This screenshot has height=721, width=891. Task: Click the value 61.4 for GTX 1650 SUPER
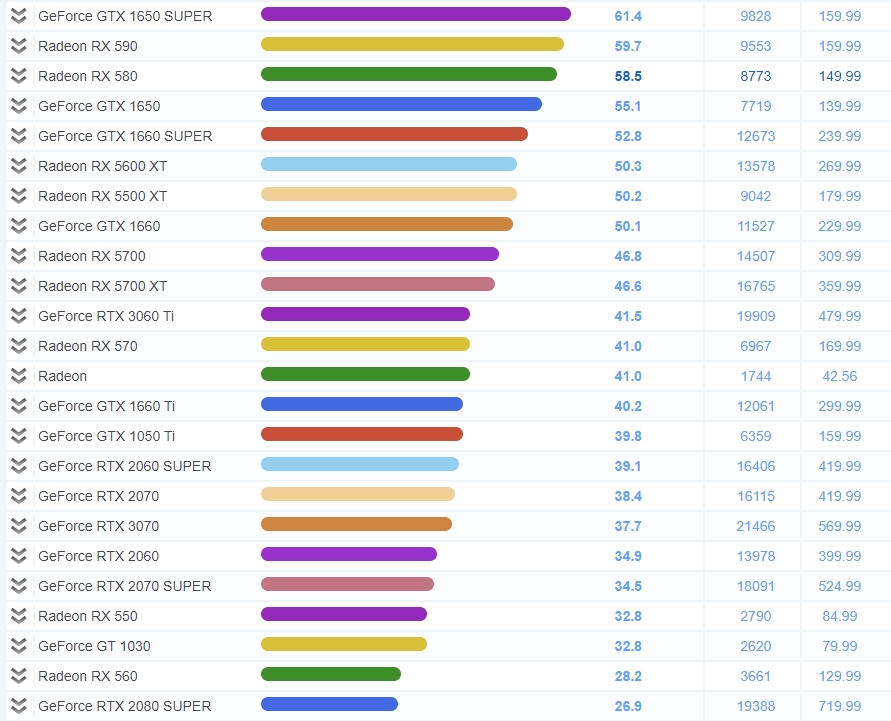[628, 16]
